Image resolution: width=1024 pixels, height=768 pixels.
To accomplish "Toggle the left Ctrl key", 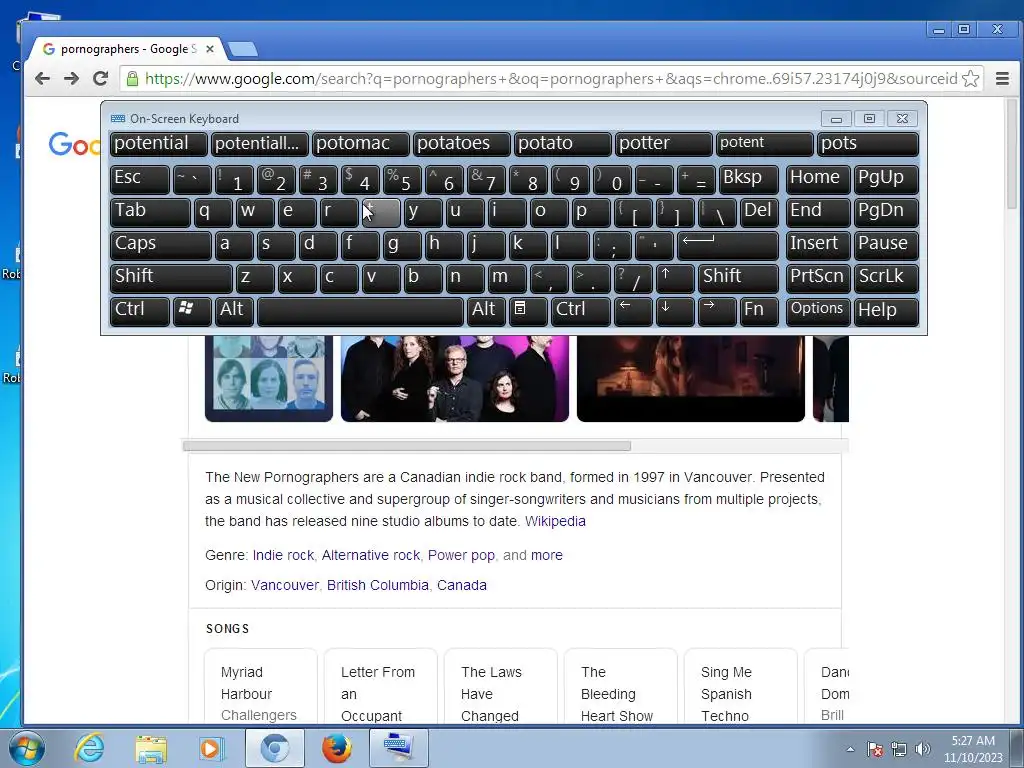I will point(140,311).
